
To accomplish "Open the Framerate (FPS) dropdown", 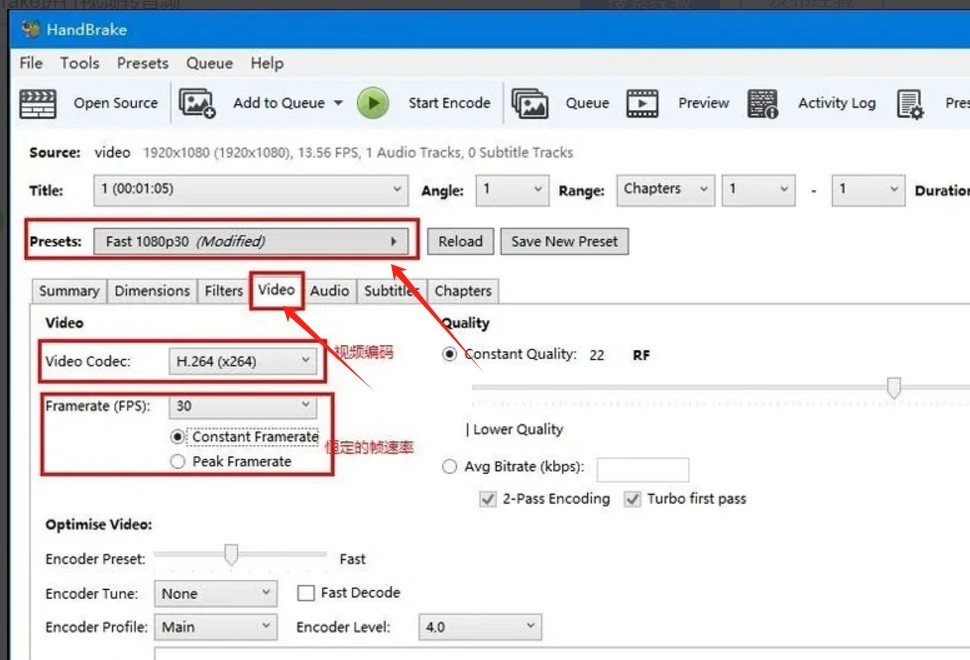I will (243, 406).
